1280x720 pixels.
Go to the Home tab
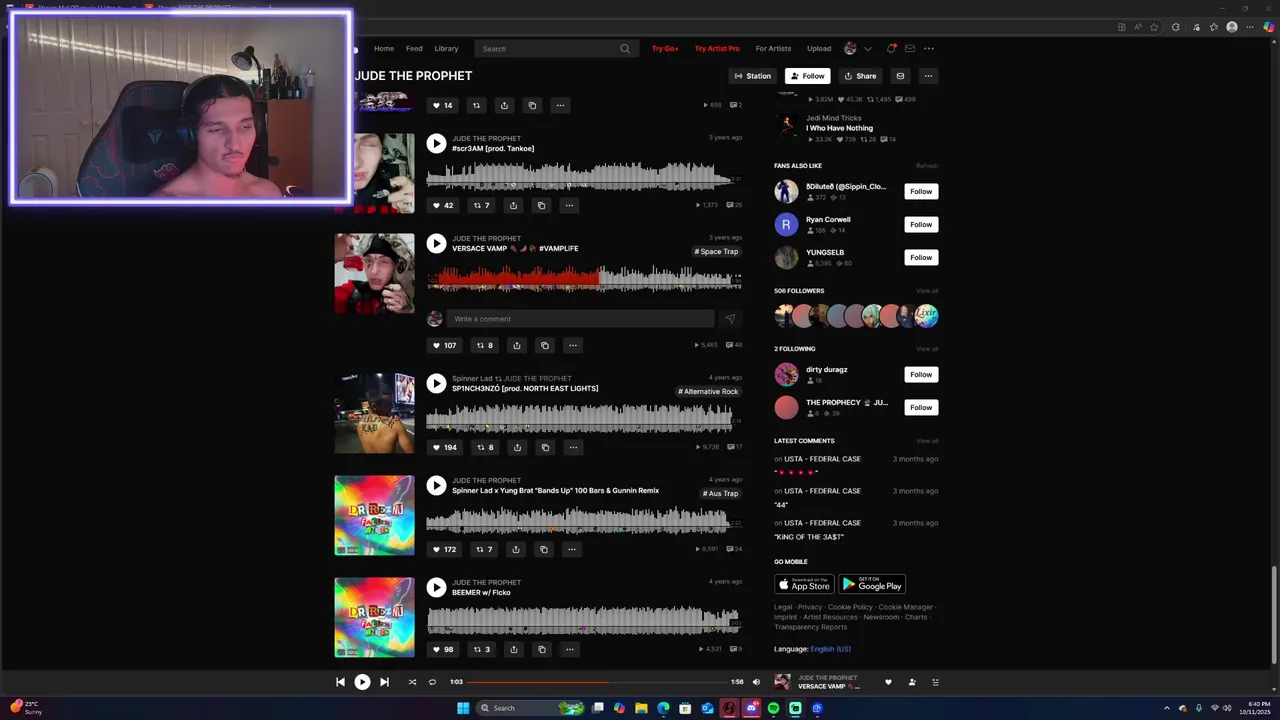tap(384, 49)
